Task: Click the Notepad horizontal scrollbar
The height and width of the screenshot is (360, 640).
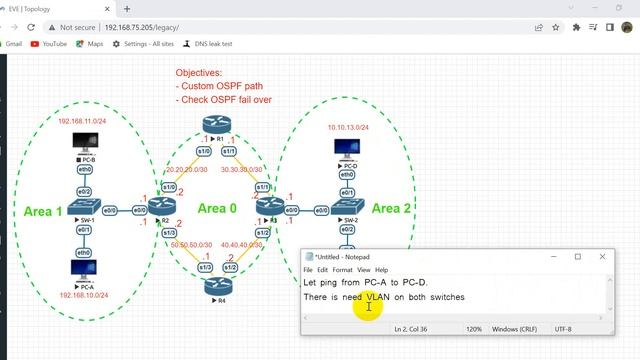Action: (x=453, y=318)
